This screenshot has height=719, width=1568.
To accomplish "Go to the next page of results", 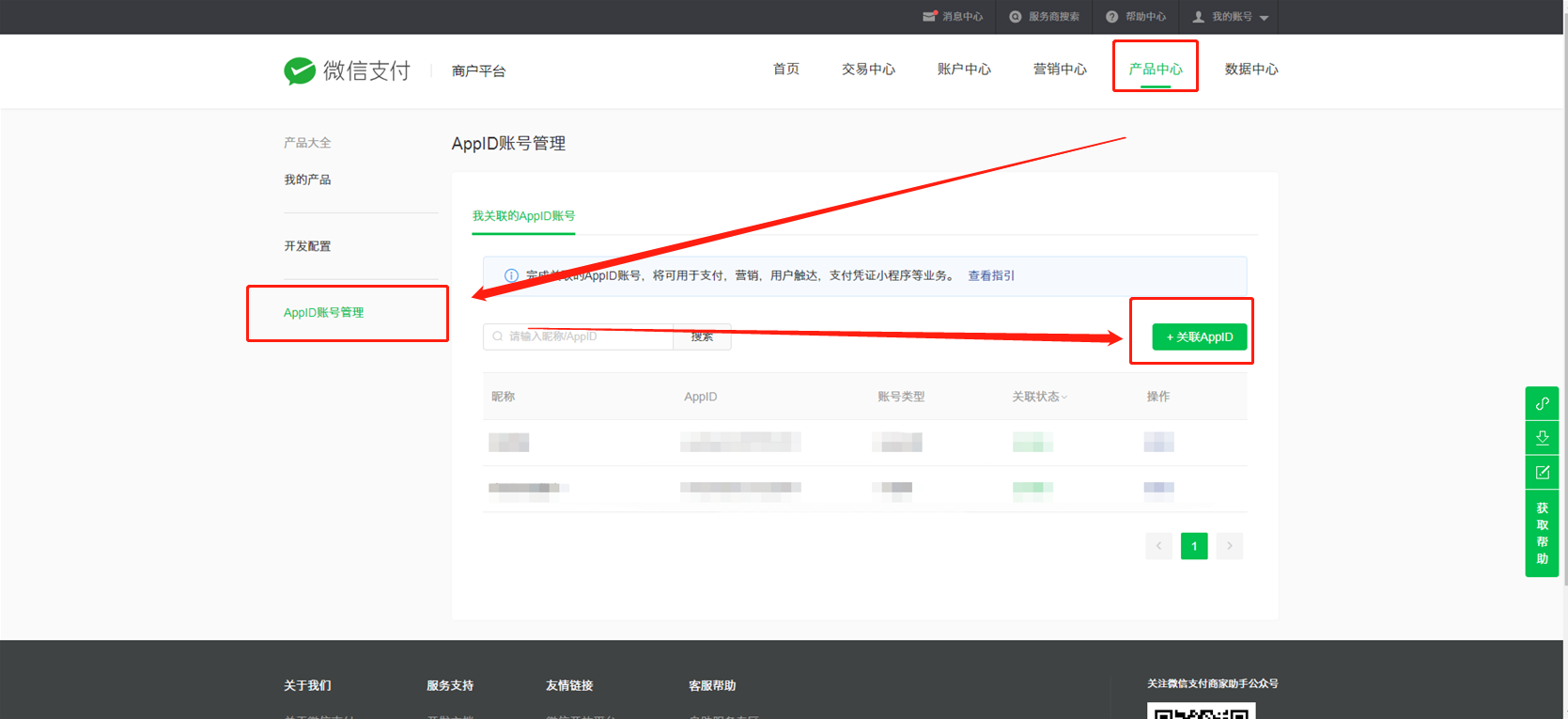I will click(x=1230, y=546).
